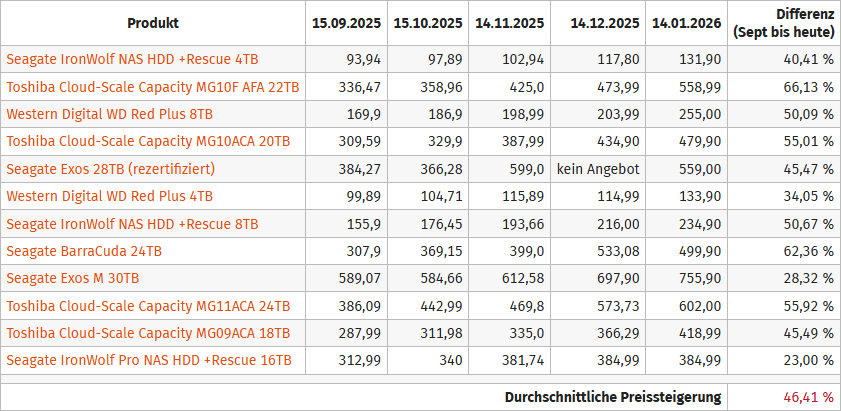Open Toshiba Cloud-Scale Capacity MG10ACA 20TB link
The image size is (841, 411).
[x=148, y=141]
